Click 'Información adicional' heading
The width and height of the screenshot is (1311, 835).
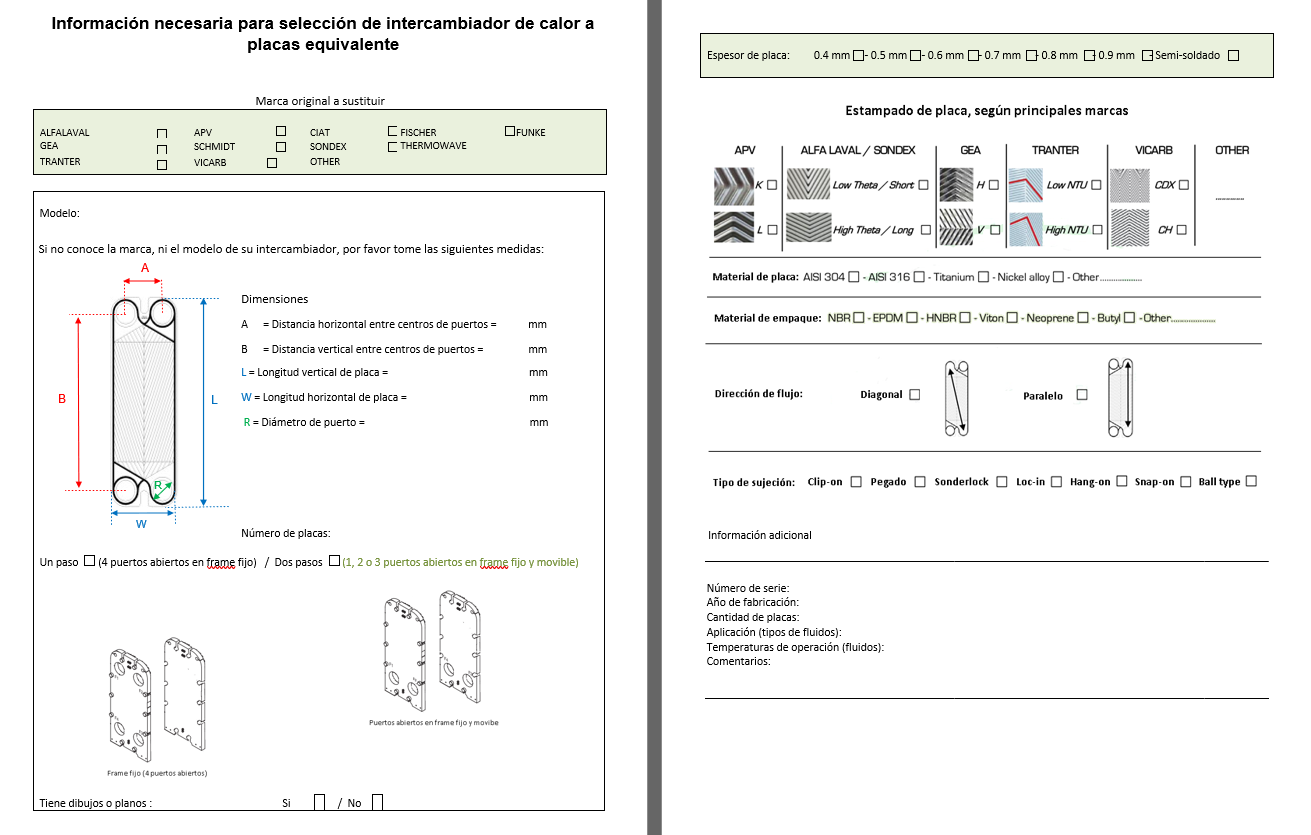[760, 535]
